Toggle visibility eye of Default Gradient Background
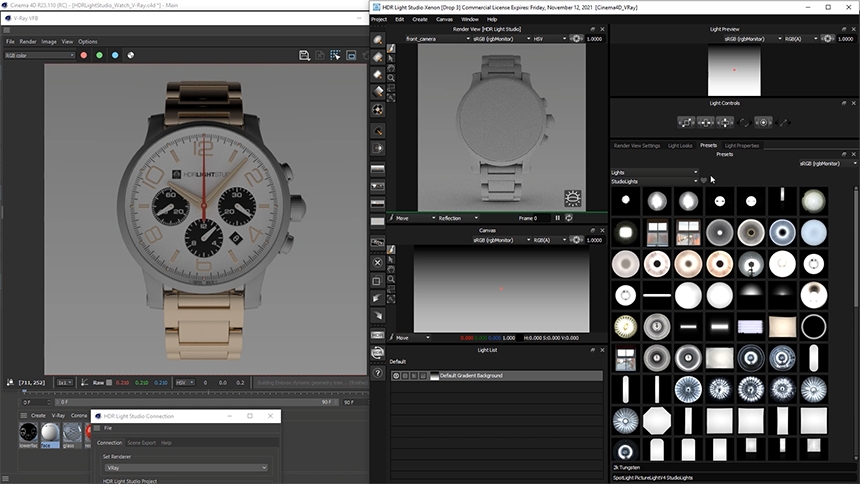This screenshot has width=860, height=484. click(x=396, y=376)
